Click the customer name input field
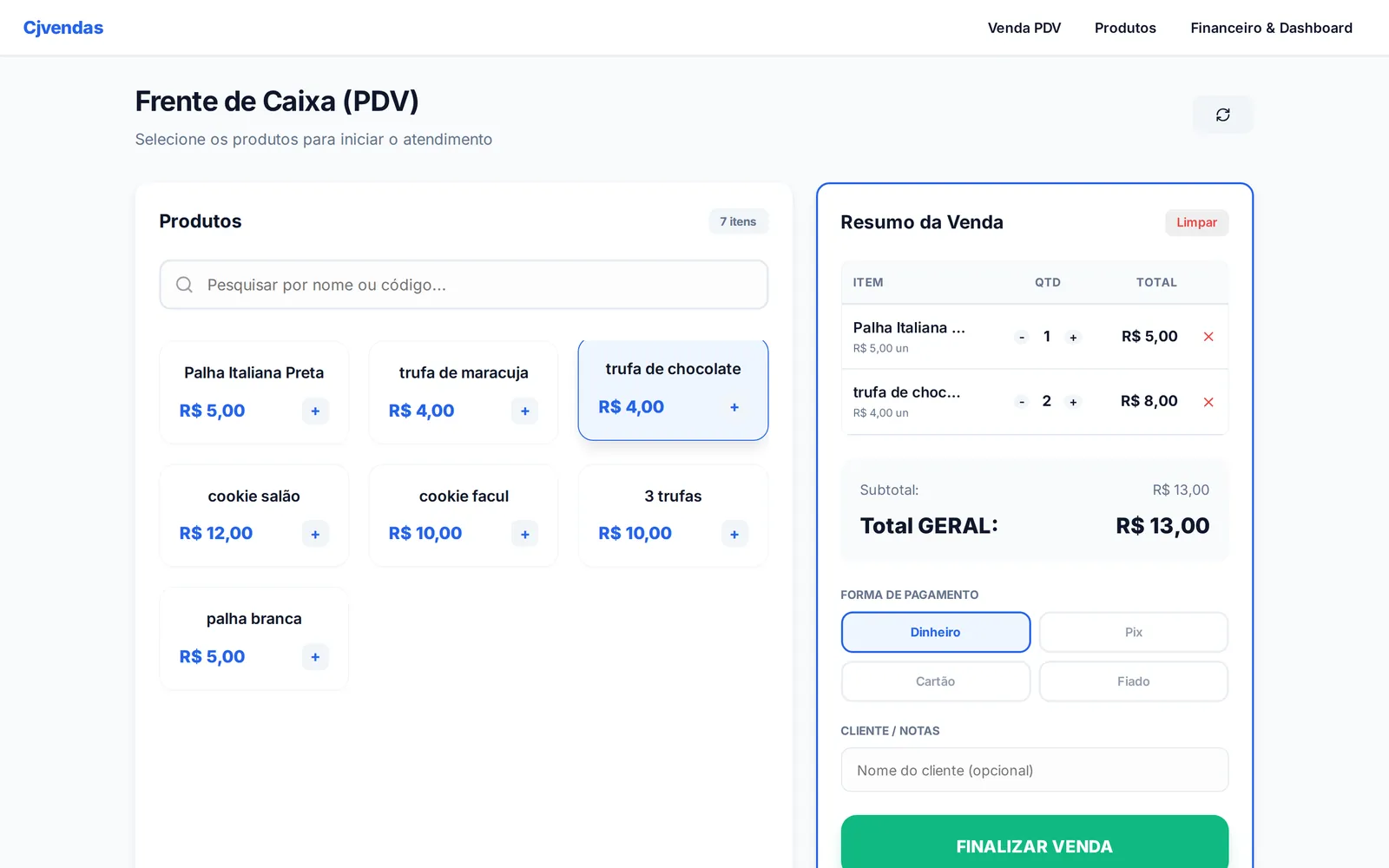The width and height of the screenshot is (1389, 868). (1034, 770)
